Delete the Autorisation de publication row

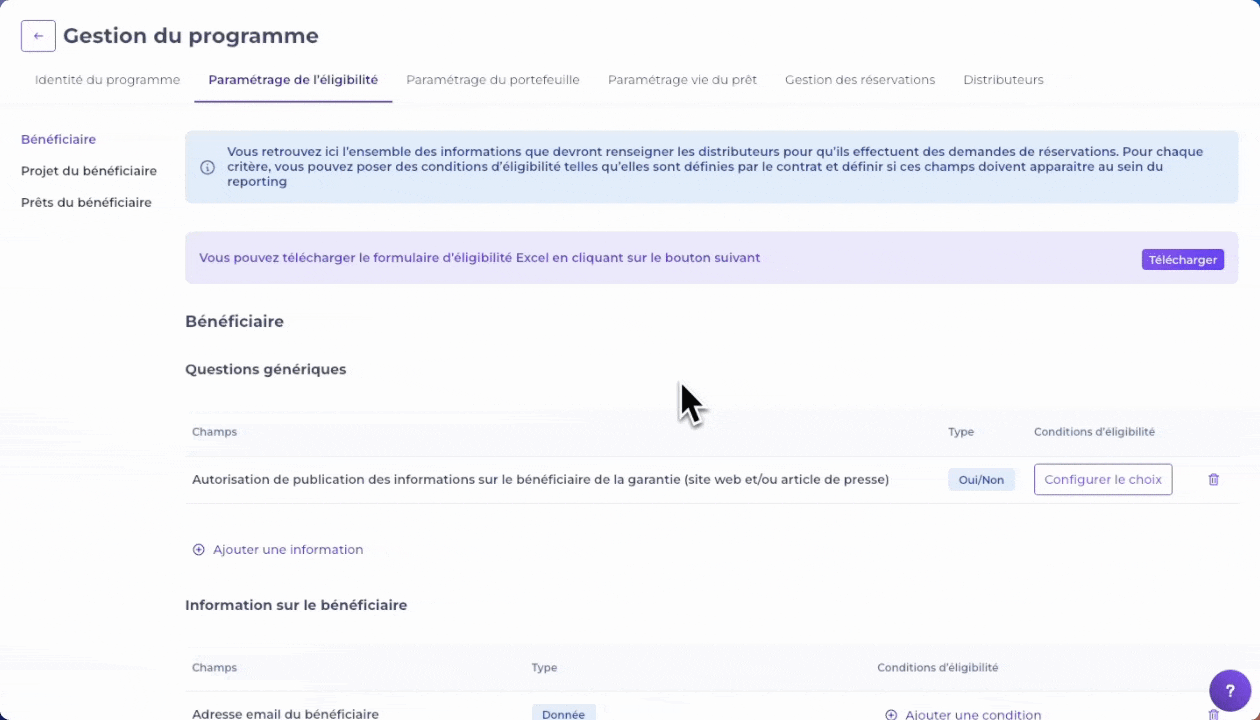click(1213, 480)
